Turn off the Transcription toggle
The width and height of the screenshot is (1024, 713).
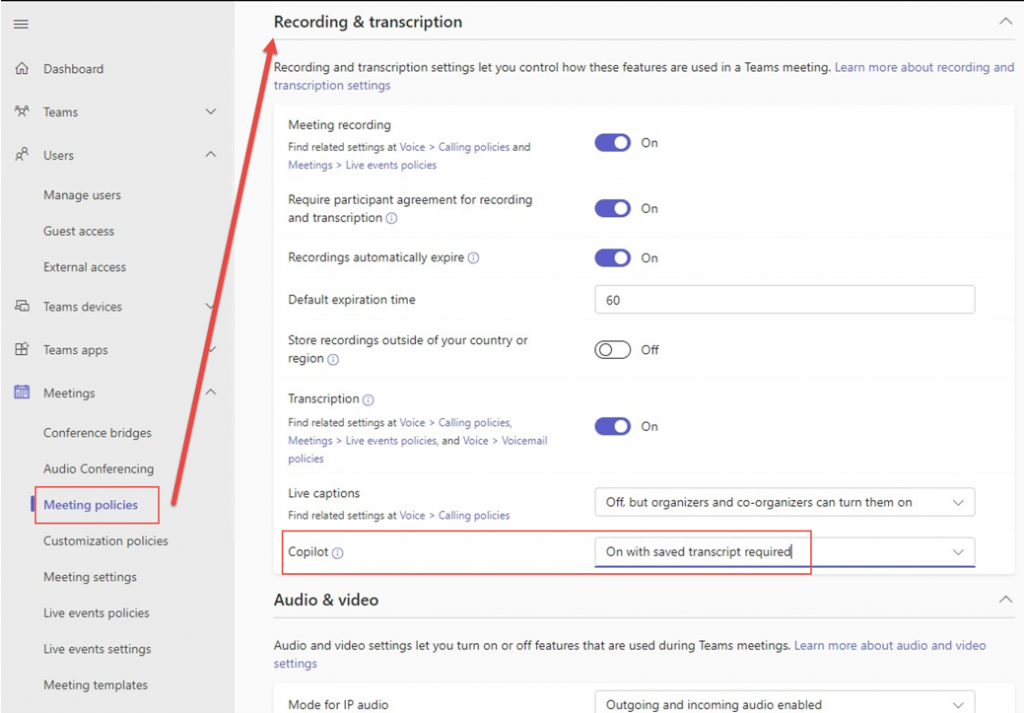pos(613,426)
